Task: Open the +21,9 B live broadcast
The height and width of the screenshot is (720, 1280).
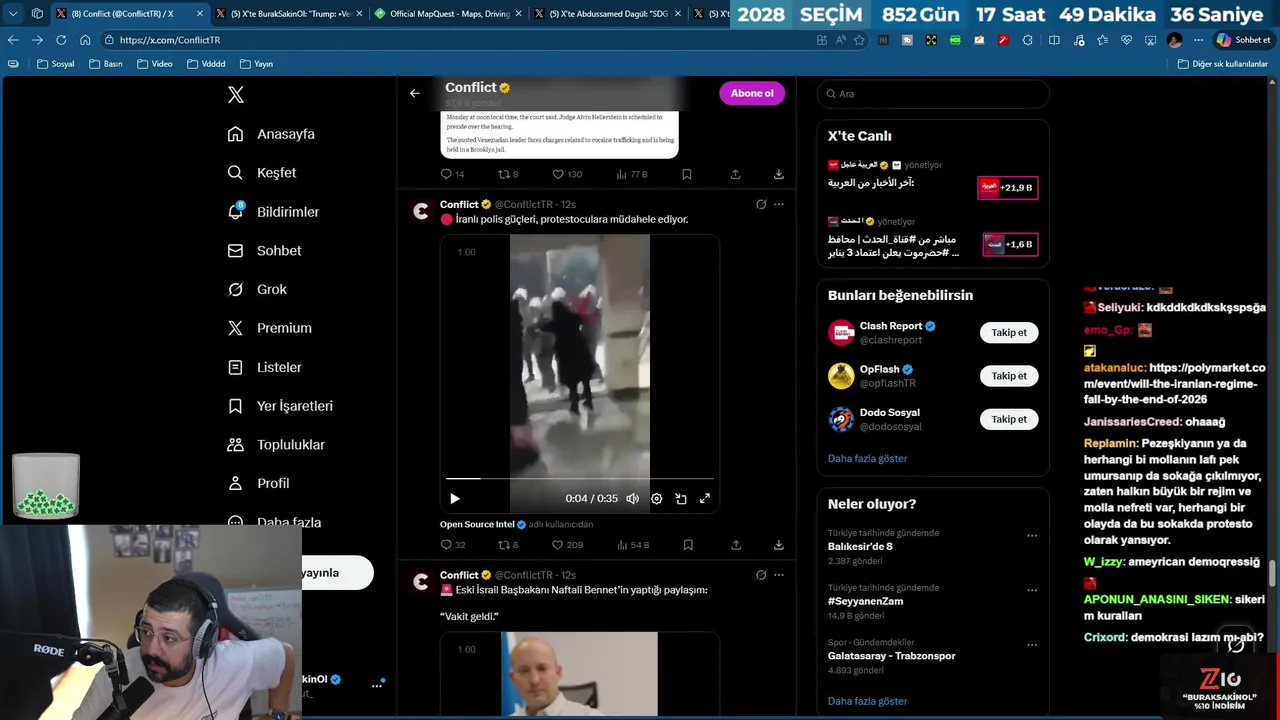Action: click(x=1007, y=187)
